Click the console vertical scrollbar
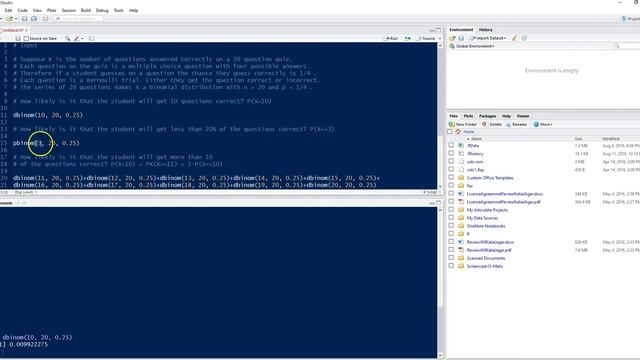 coord(440,282)
